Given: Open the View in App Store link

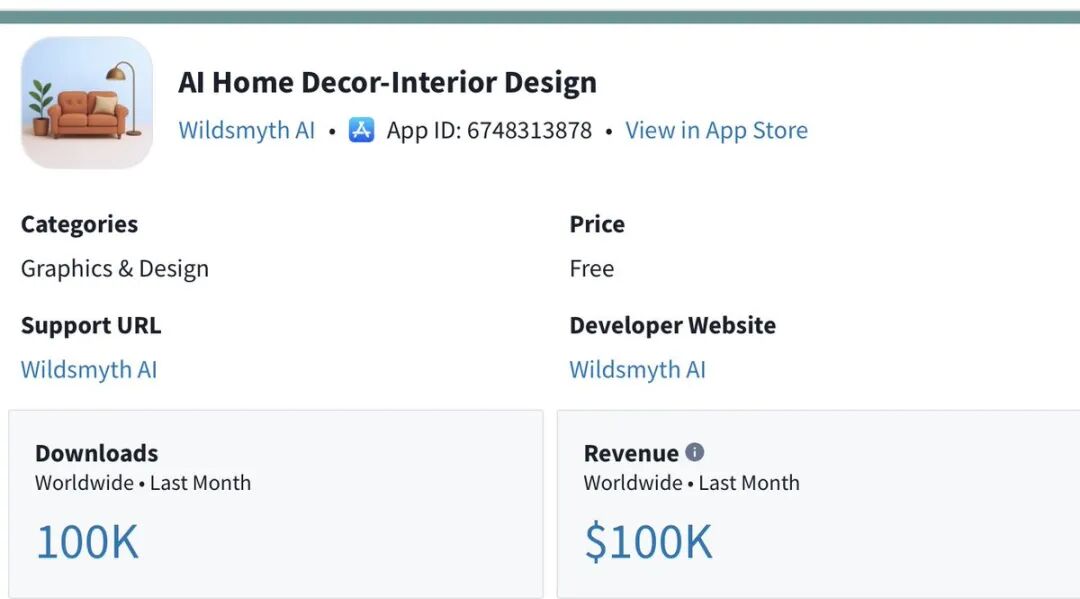Looking at the screenshot, I should pyautogui.click(x=716, y=130).
